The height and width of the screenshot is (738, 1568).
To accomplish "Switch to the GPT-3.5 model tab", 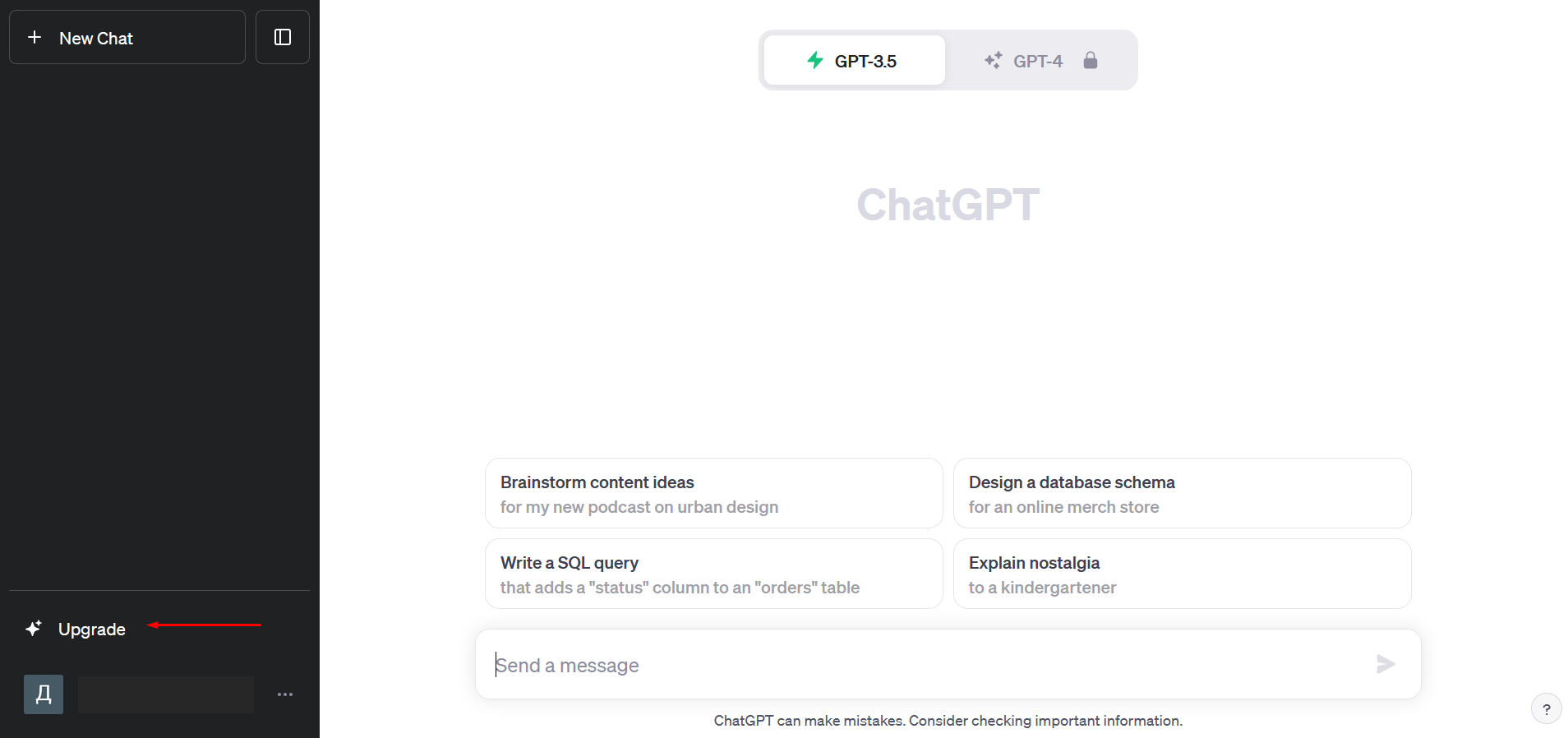I will tap(855, 60).
